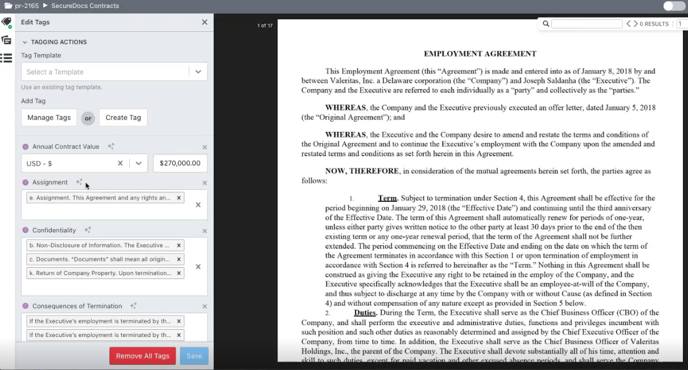Screen dimensions: 688x370
Task: Collapse the Tagging Actions section
Action: point(25,42)
